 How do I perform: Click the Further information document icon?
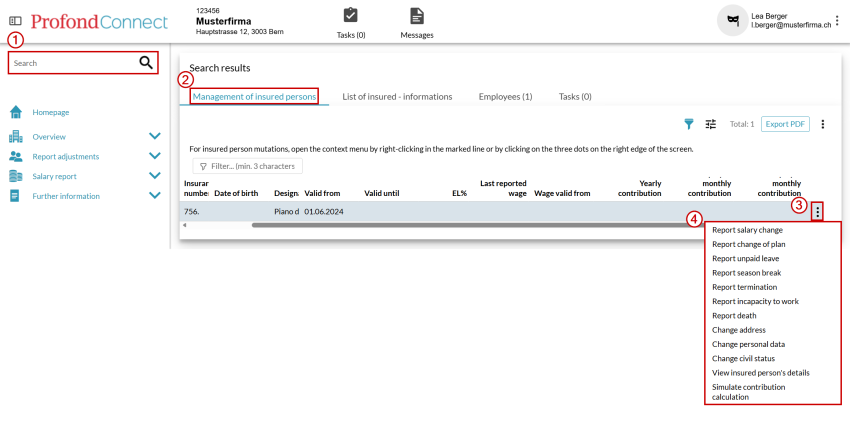(x=15, y=196)
